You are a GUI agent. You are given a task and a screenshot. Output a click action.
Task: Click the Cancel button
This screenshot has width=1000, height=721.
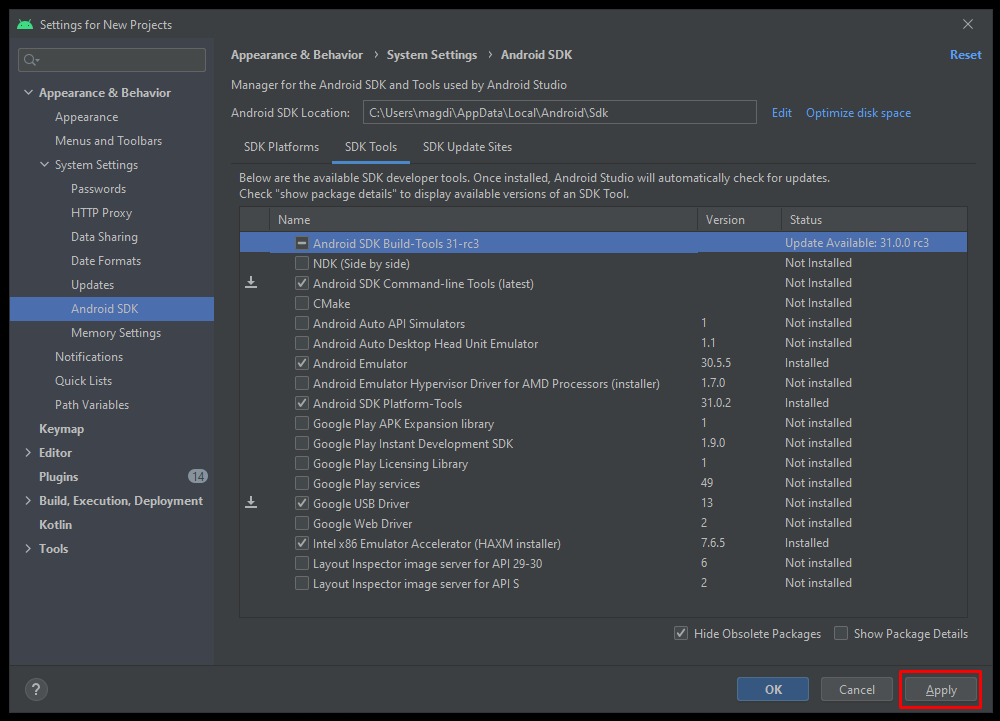[857, 689]
